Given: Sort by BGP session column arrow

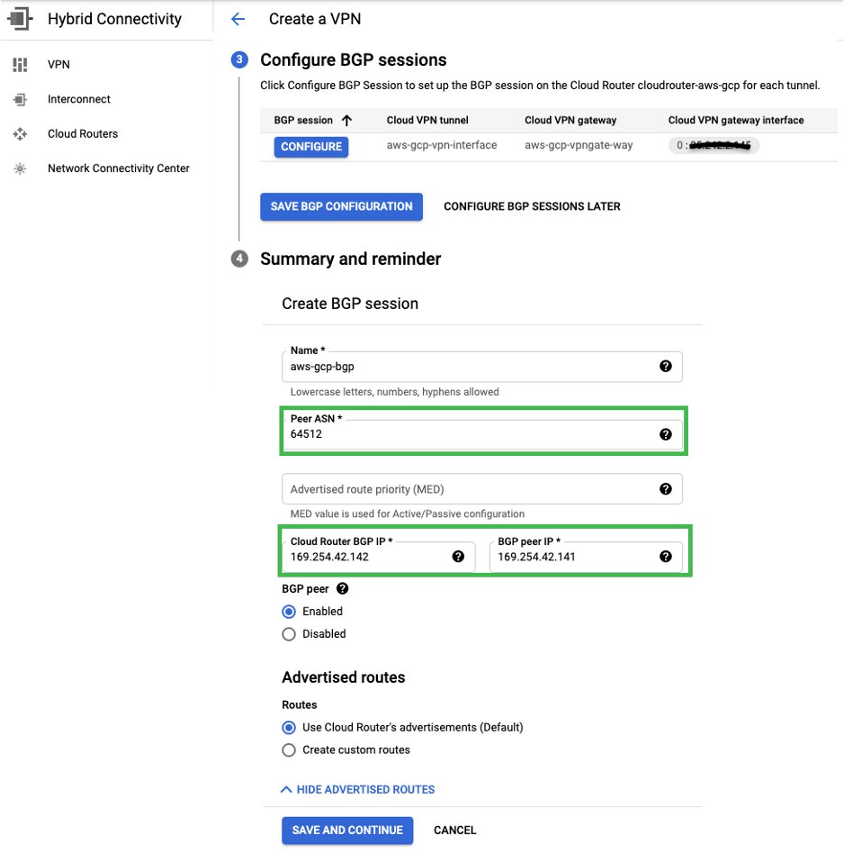Looking at the screenshot, I should (347, 120).
